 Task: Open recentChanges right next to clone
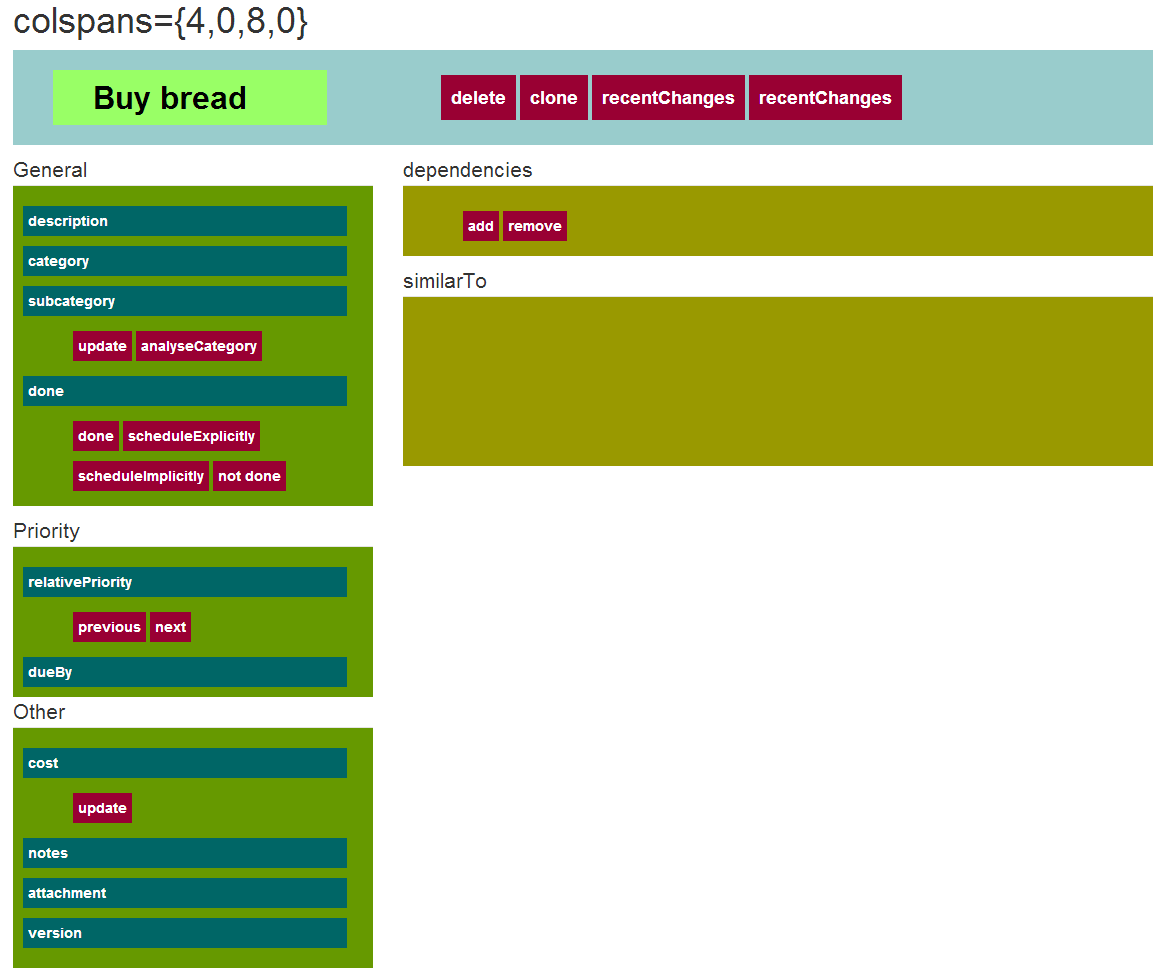pos(668,98)
